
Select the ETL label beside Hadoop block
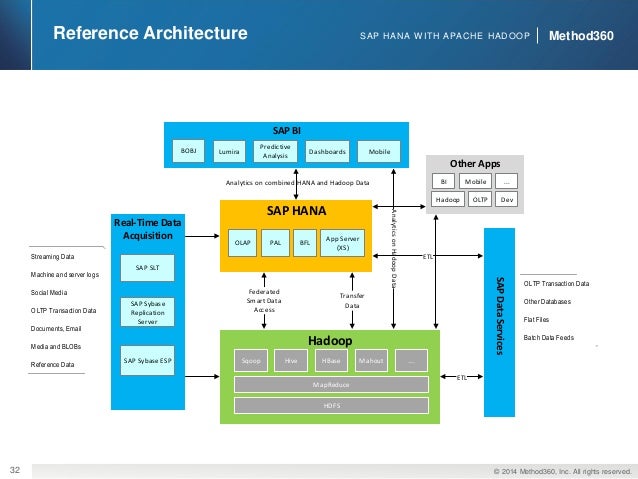(x=461, y=378)
